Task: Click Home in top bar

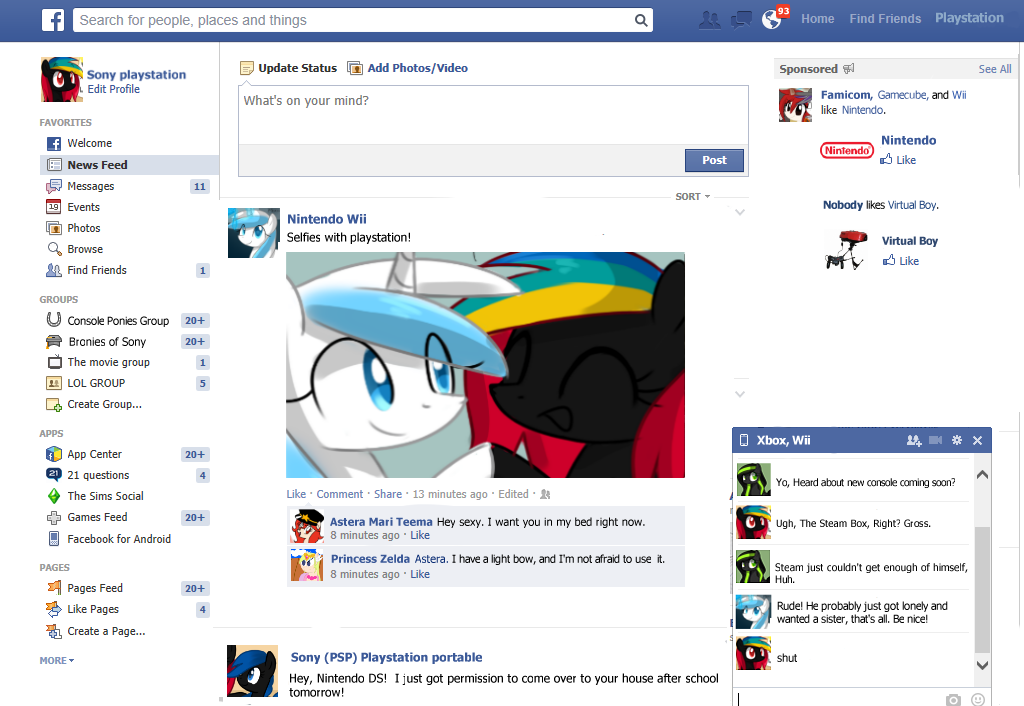Action: tap(818, 19)
